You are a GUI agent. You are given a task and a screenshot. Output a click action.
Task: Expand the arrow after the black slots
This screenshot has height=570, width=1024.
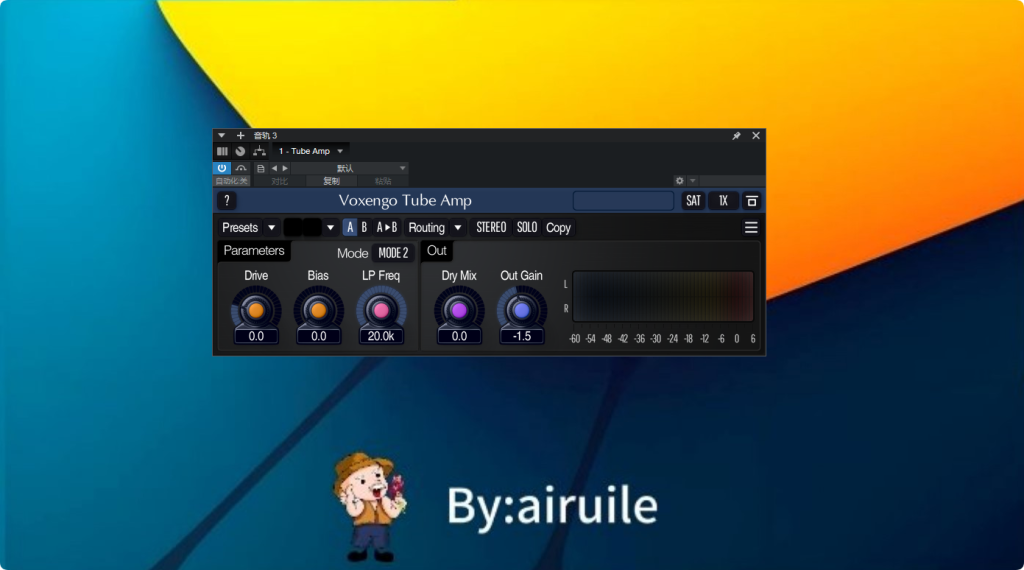tap(330, 227)
